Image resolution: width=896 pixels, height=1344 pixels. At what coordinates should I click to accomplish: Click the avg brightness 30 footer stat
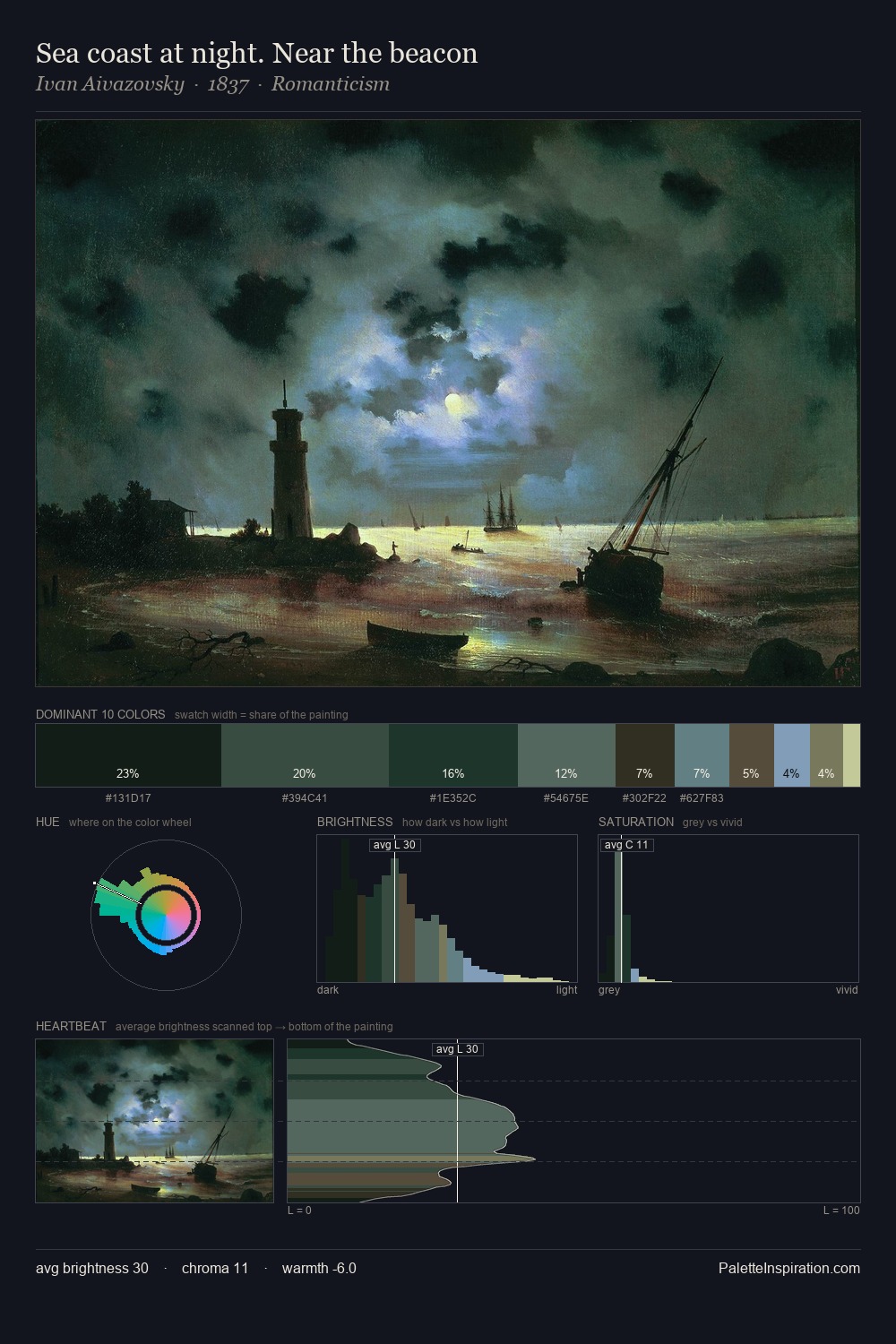[92, 1268]
